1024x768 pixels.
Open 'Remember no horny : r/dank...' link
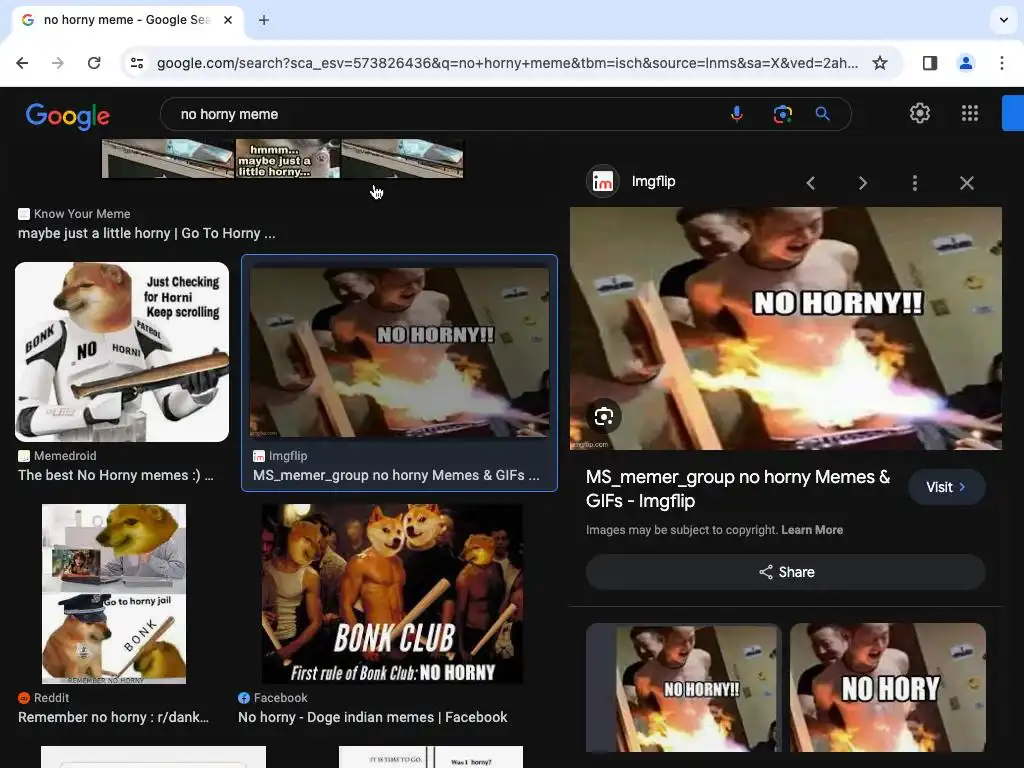114,717
